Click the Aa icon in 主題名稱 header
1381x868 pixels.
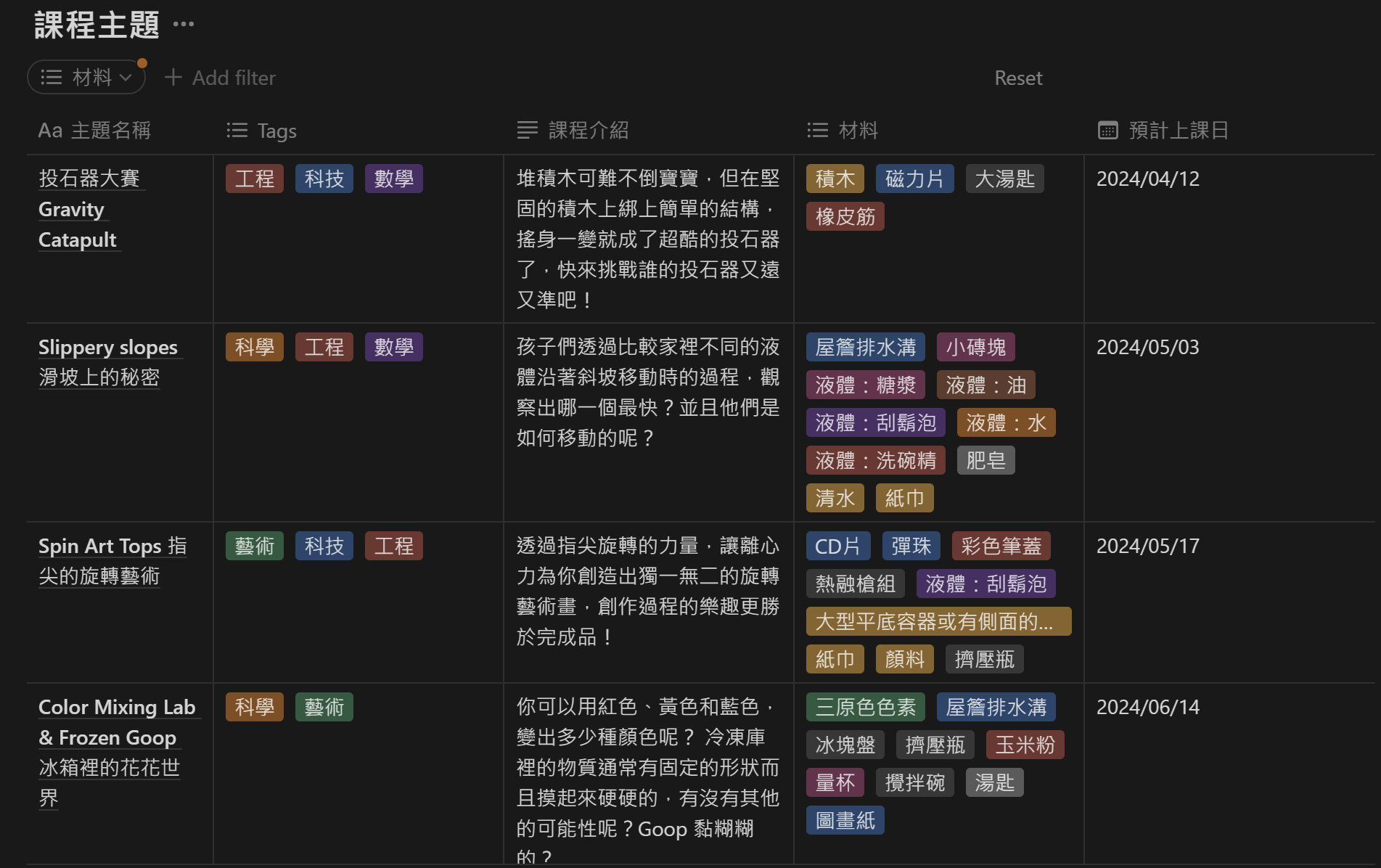pyautogui.click(x=50, y=131)
